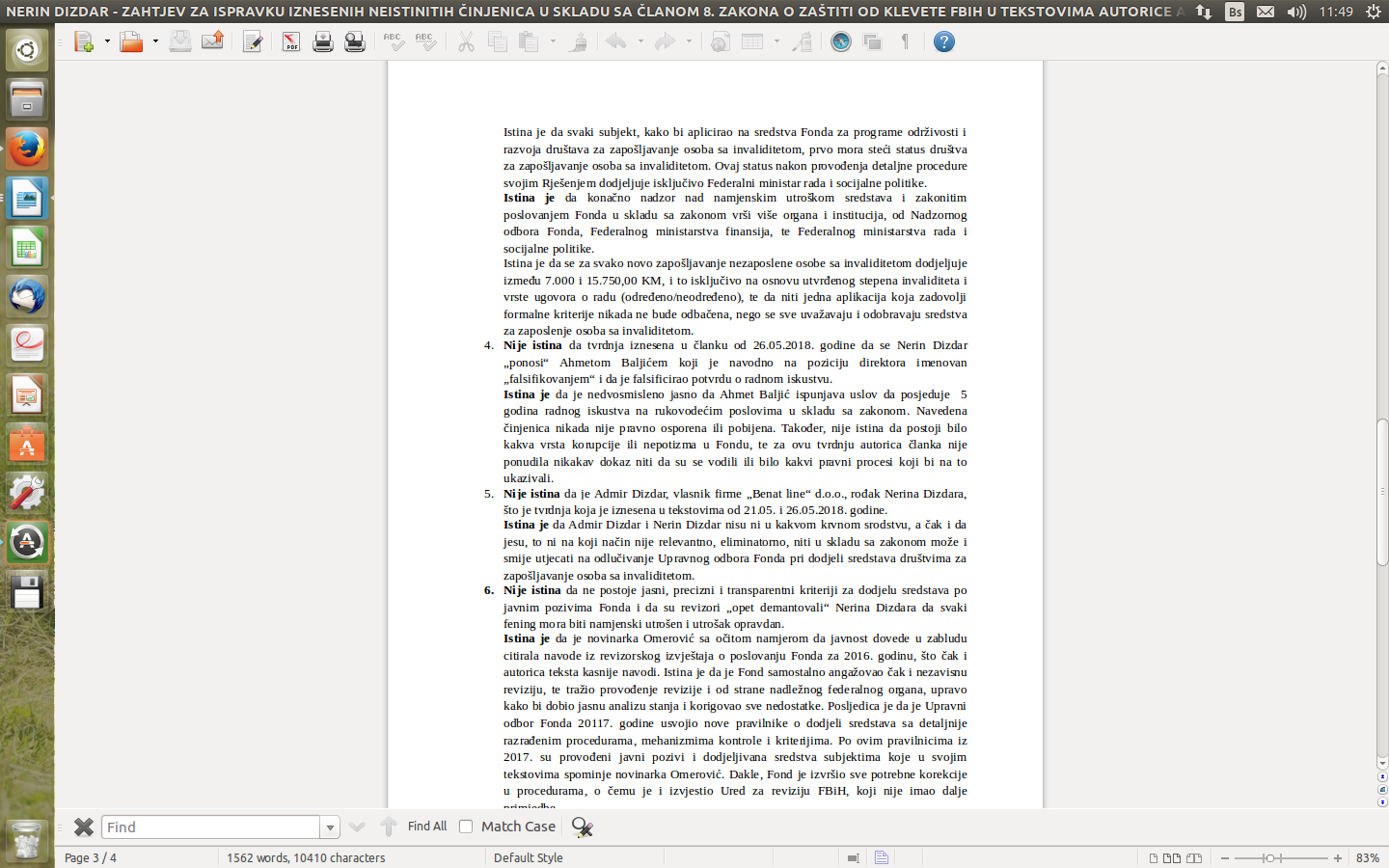Click the Copy icon
1389x868 pixels.
(498, 41)
